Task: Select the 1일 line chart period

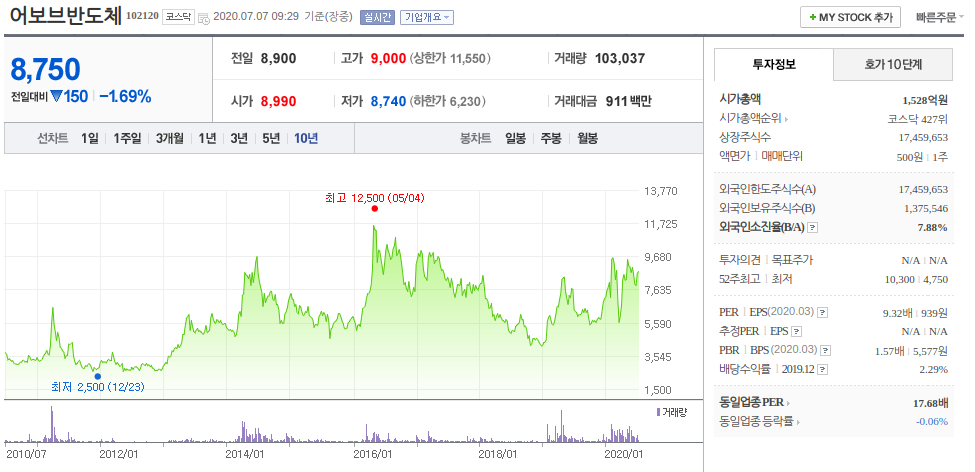Action: tap(90, 138)
